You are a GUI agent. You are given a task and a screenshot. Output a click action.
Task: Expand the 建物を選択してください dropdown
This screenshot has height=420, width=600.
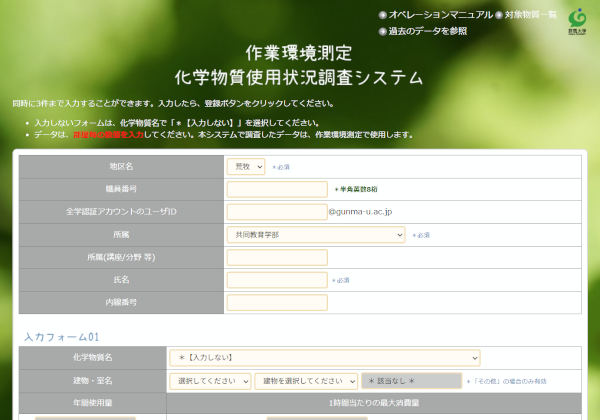(306, 381)
